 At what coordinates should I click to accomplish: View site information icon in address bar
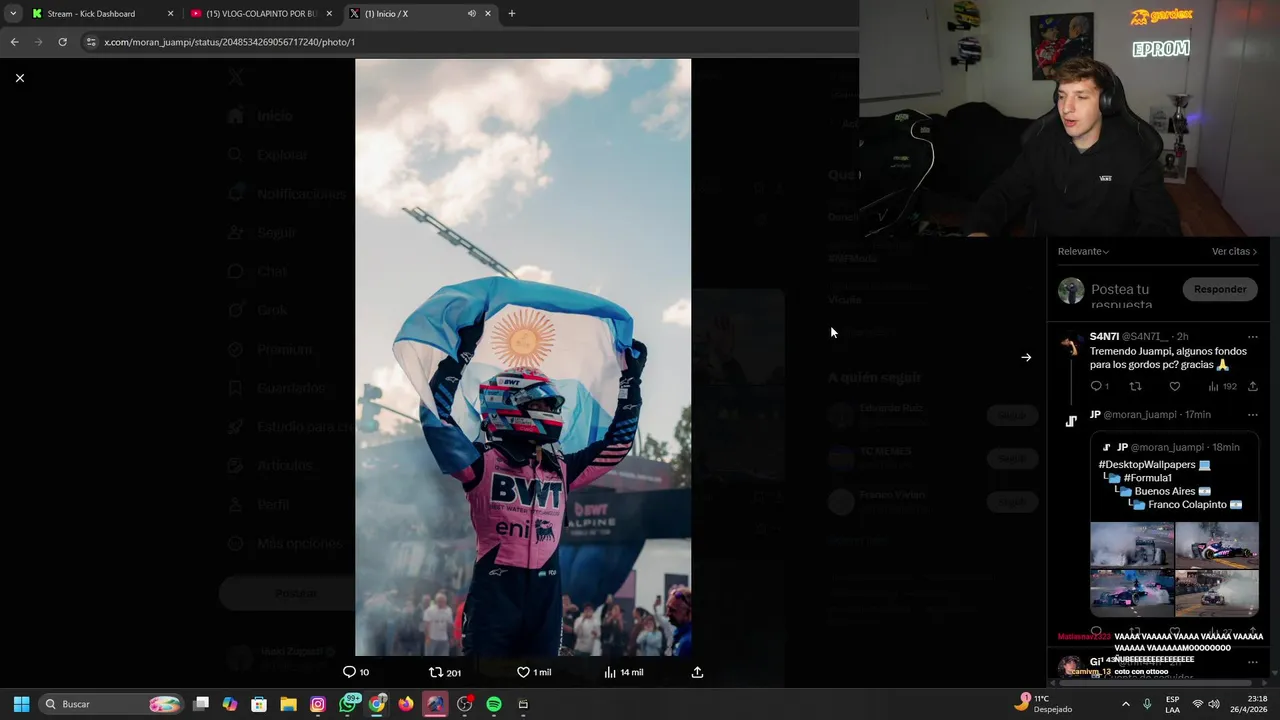point(91,42)
